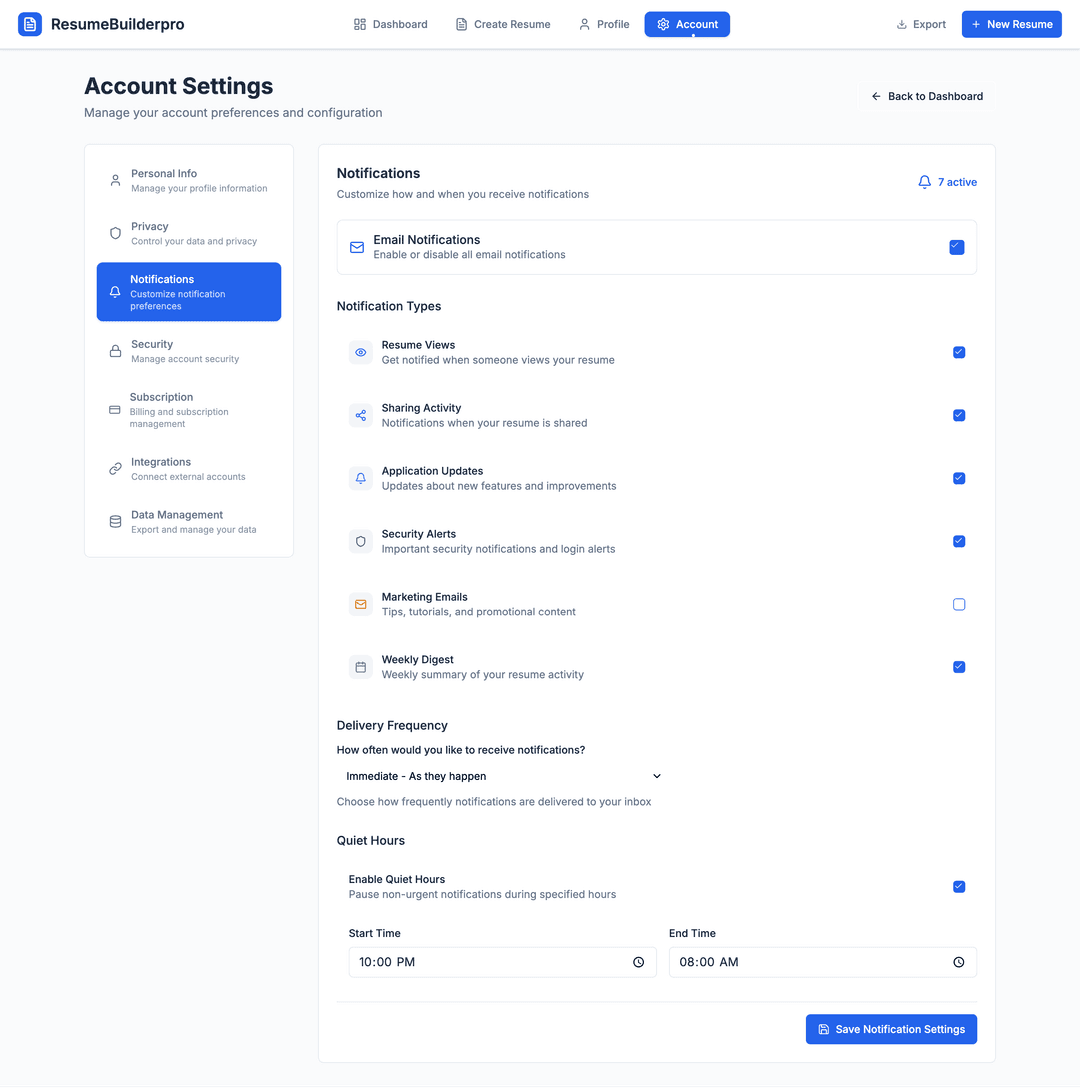Click the Marketing Emails envelope icon
Screen dimensions: 1080x1088
click(360, 604)
